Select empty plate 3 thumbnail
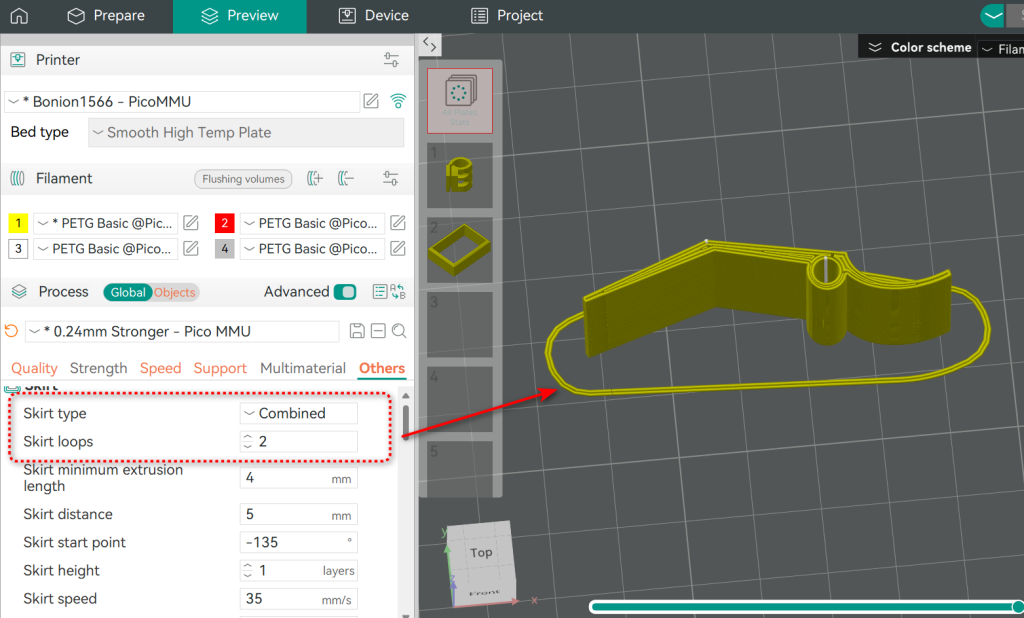The image size is (1024, 618). point(460,325)
